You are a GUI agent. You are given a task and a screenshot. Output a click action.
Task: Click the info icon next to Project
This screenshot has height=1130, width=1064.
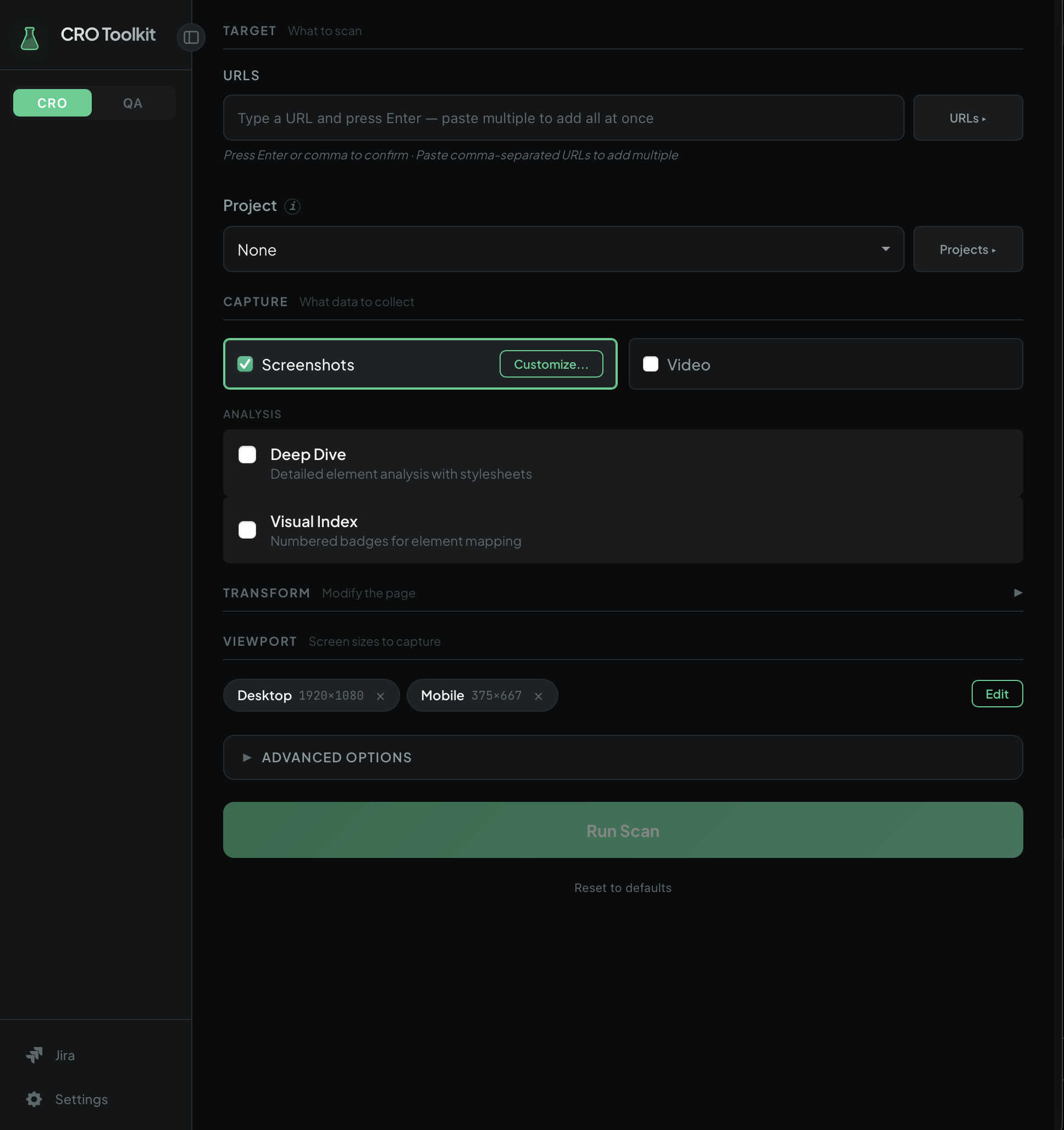293,206
